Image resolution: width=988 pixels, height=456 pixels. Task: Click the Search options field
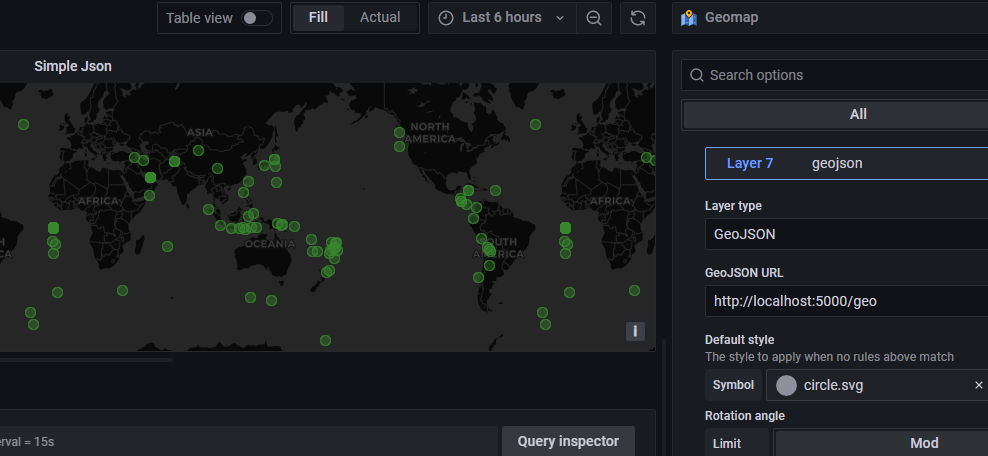[x=834, y=75]
